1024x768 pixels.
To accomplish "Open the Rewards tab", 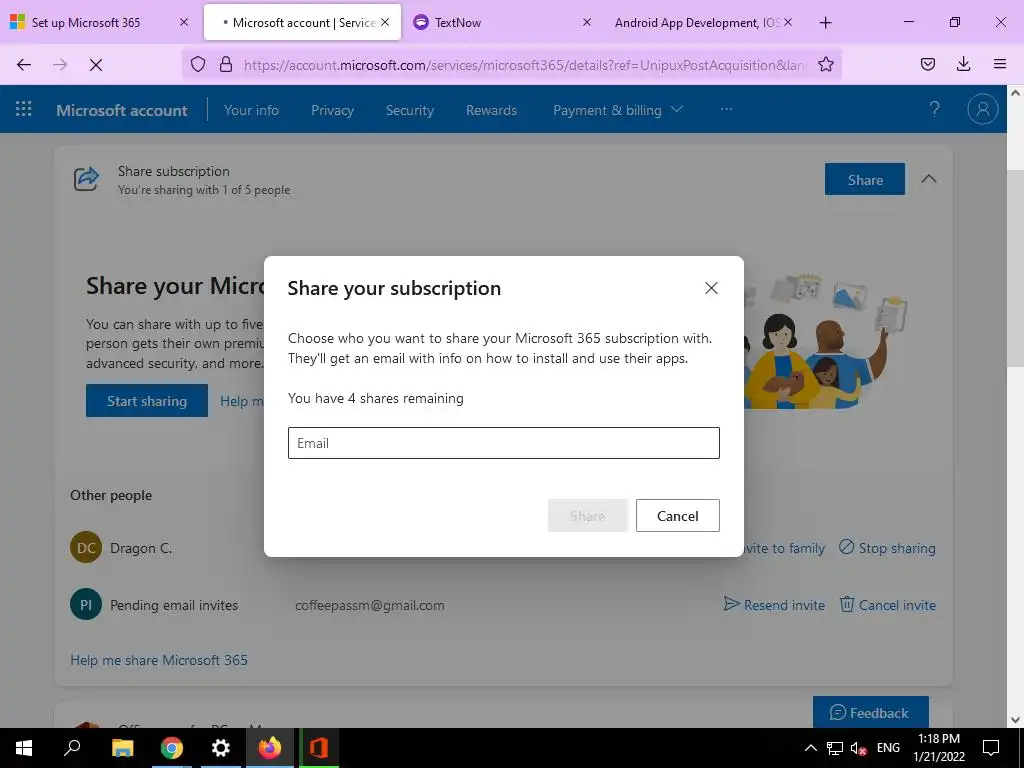I will point(491,110).
